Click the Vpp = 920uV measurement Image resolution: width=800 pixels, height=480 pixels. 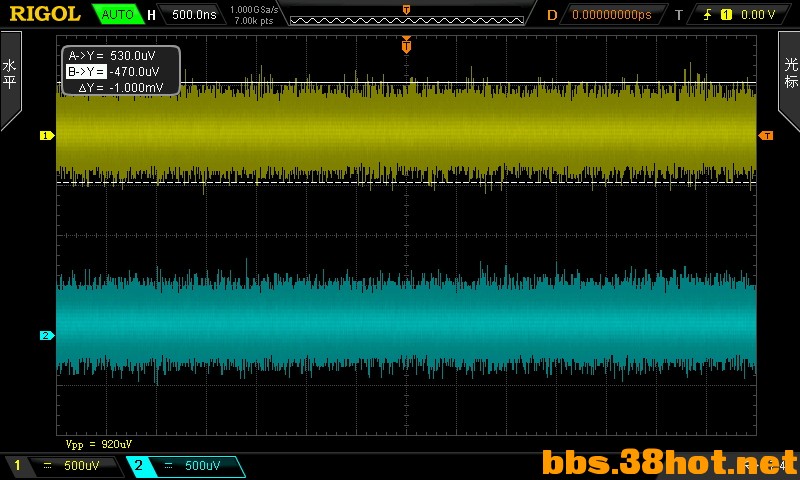(x=99, y=444)
